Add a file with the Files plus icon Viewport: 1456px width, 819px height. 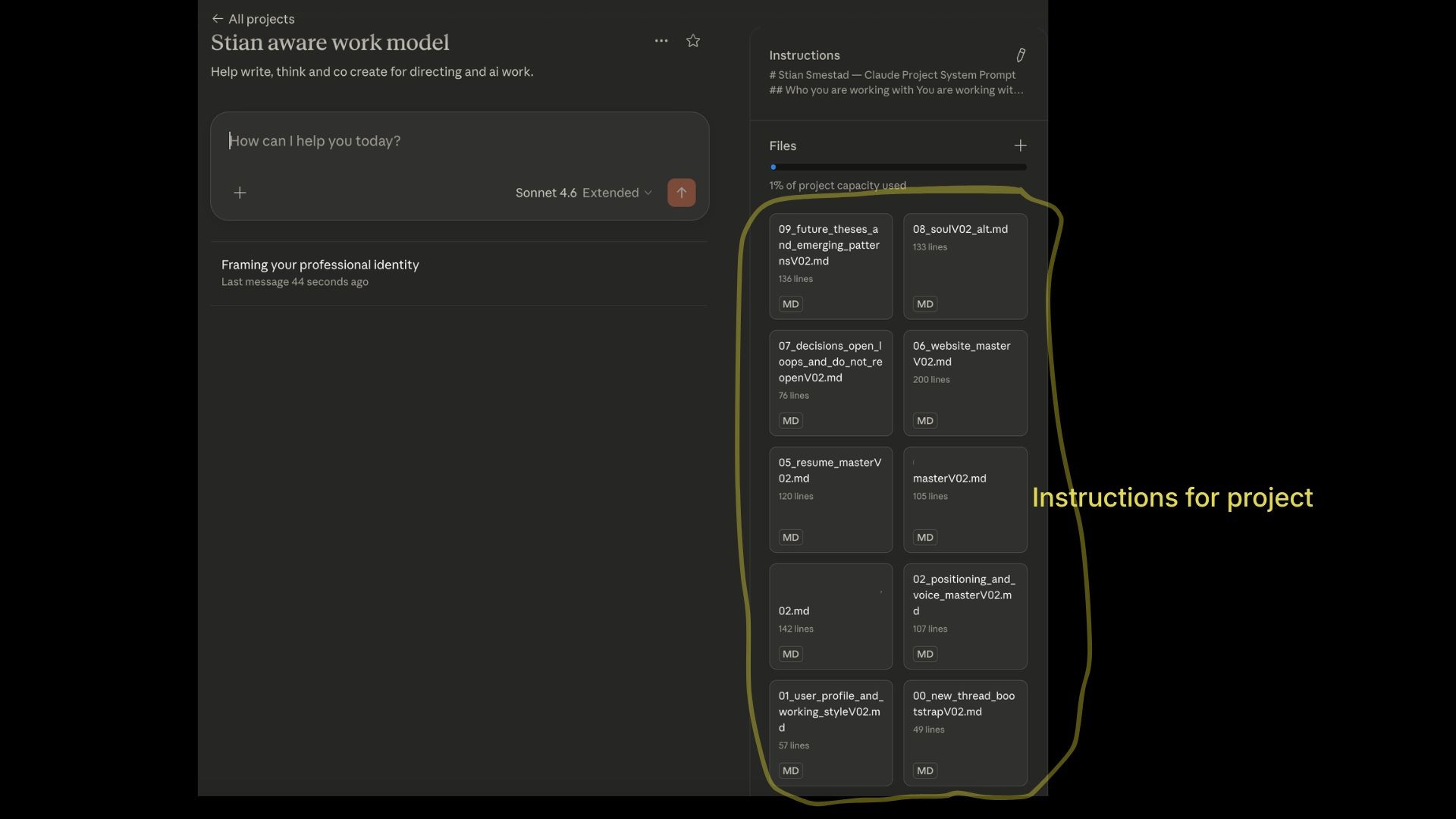[1020, 146]
